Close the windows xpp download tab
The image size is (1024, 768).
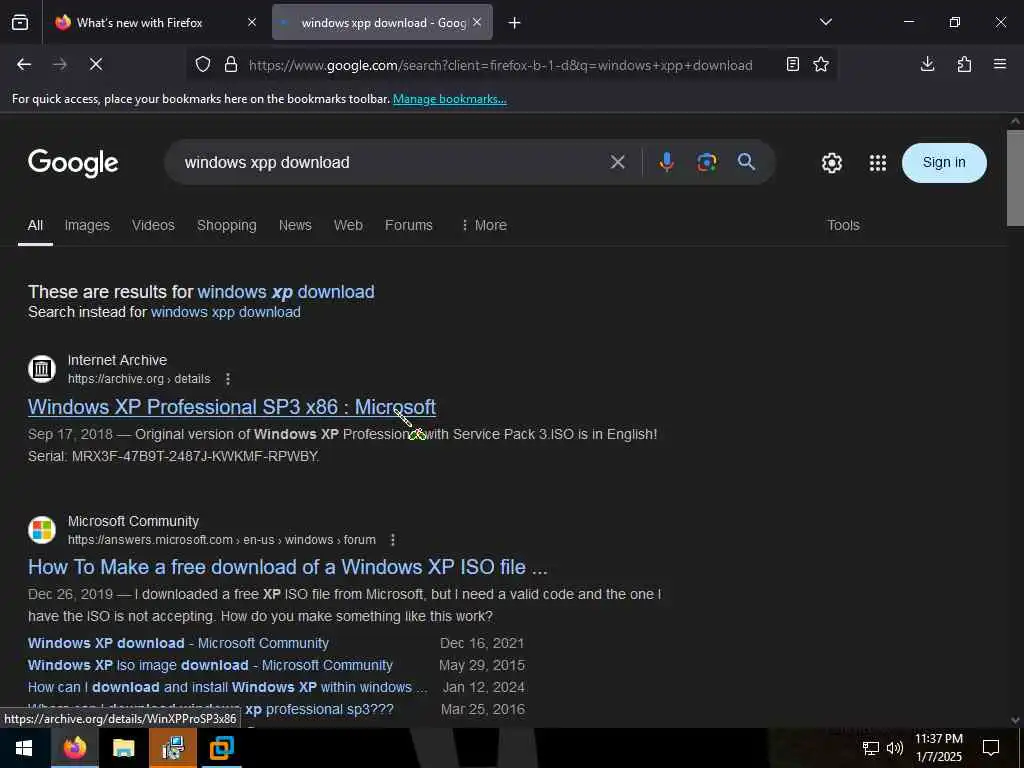pos(477,22)
